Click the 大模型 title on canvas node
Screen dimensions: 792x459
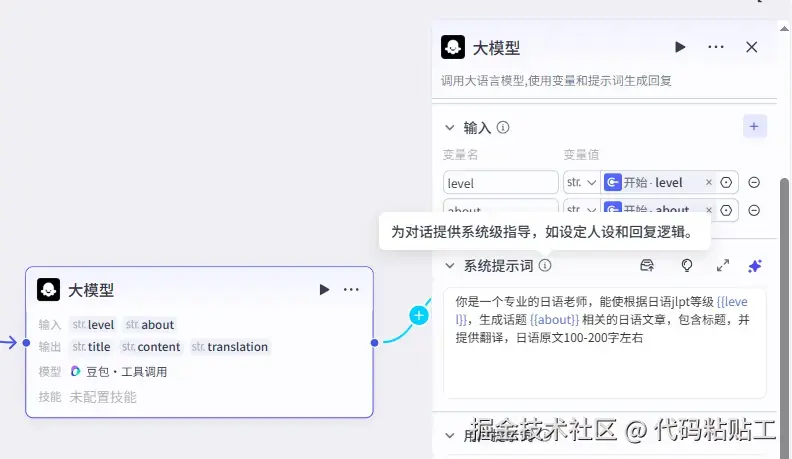(91, 290)
